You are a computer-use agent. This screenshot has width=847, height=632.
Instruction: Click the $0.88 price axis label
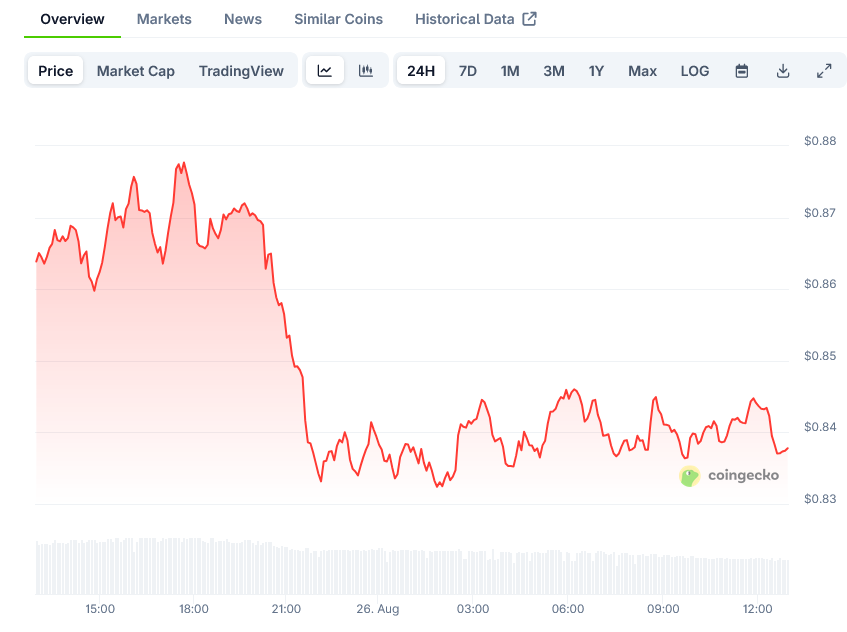(x=820, y=141)
